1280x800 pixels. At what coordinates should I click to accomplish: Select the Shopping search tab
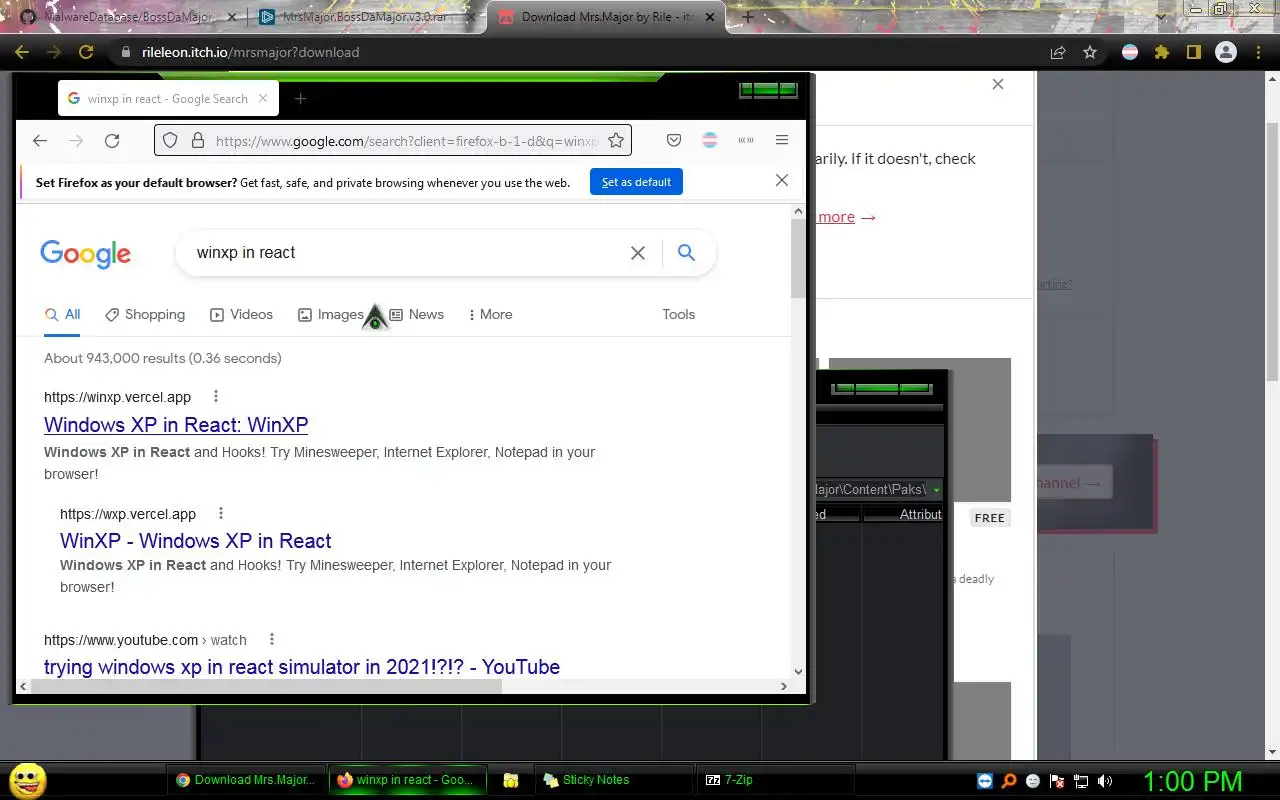tap(145, 314)
